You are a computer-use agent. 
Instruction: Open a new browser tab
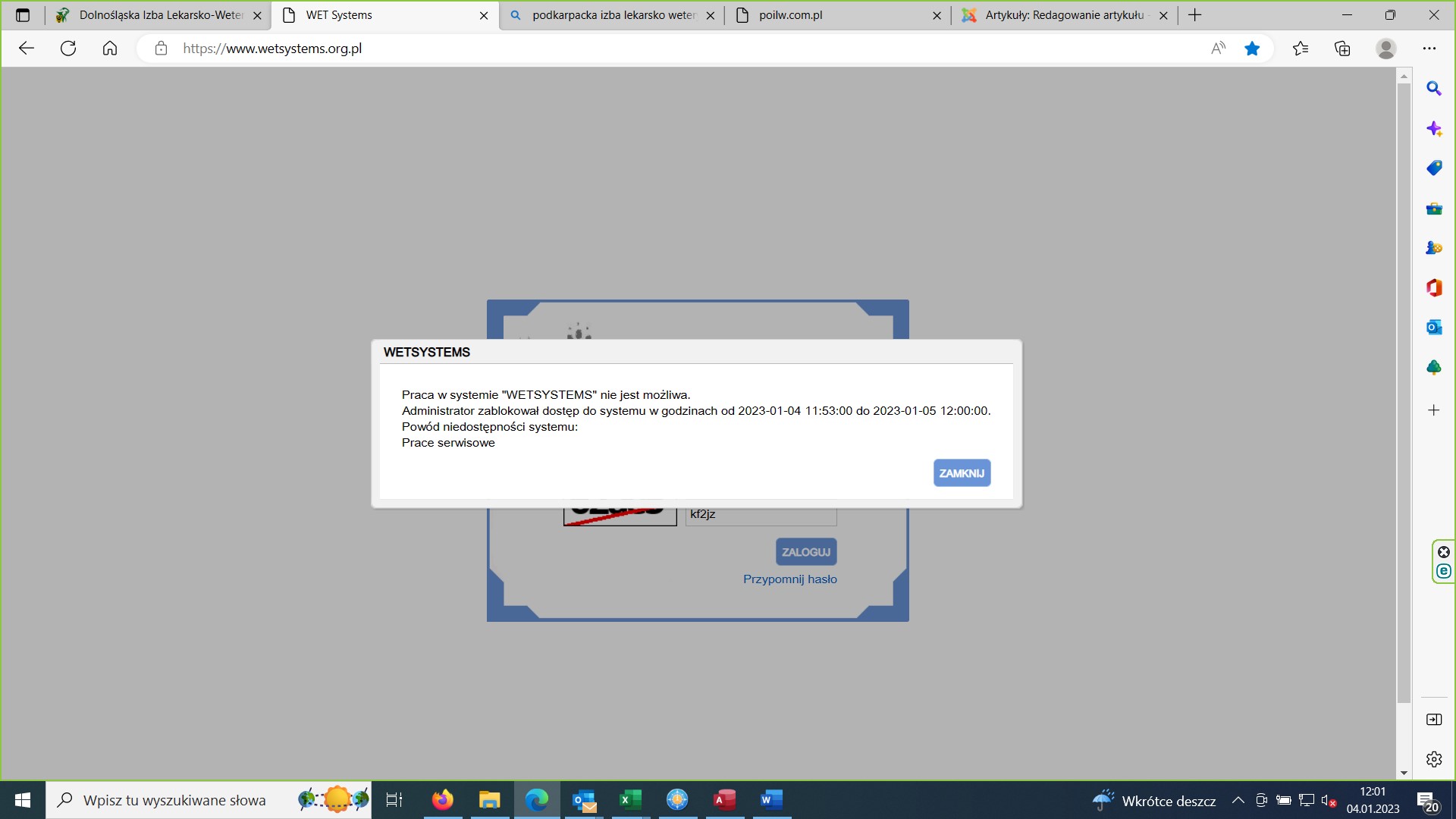tap(1195, 15)
